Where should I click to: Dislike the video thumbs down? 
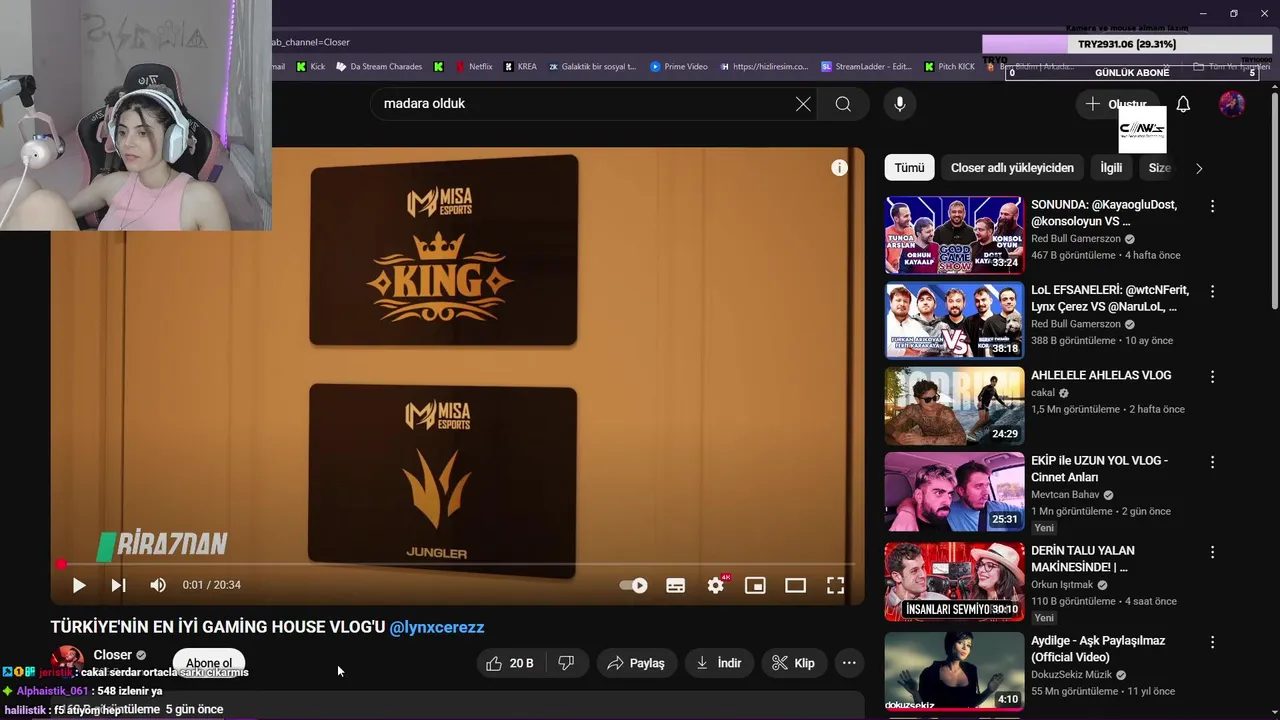[x=566, y=663]
